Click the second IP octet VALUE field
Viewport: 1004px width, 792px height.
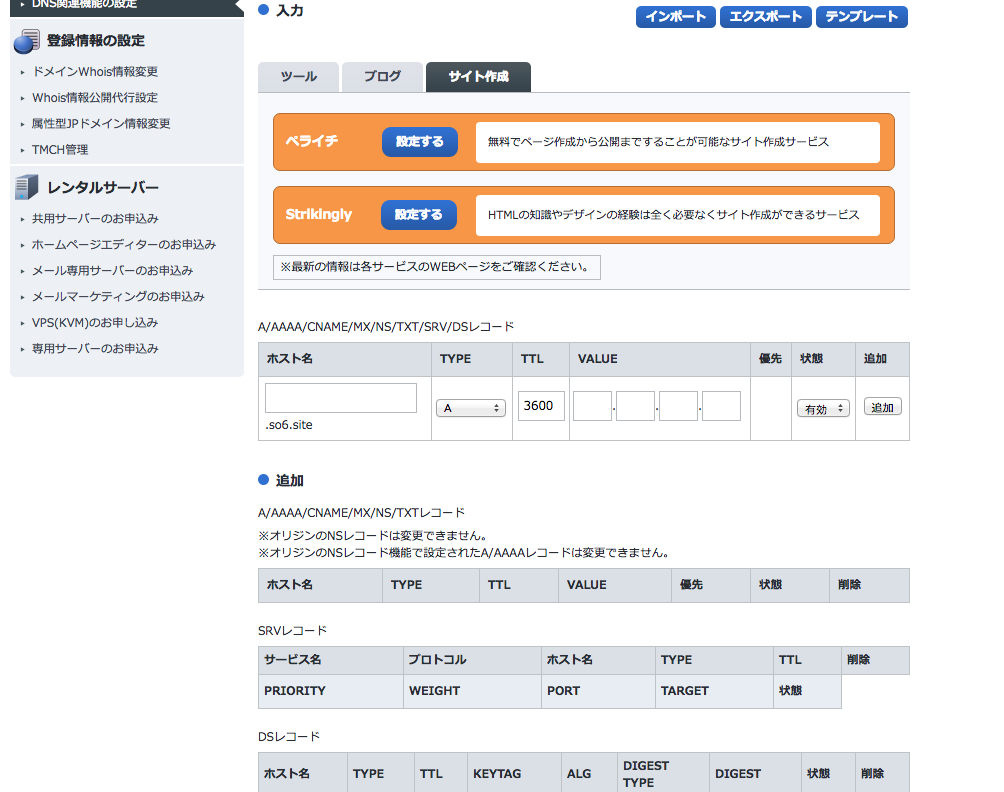[635, 406]
